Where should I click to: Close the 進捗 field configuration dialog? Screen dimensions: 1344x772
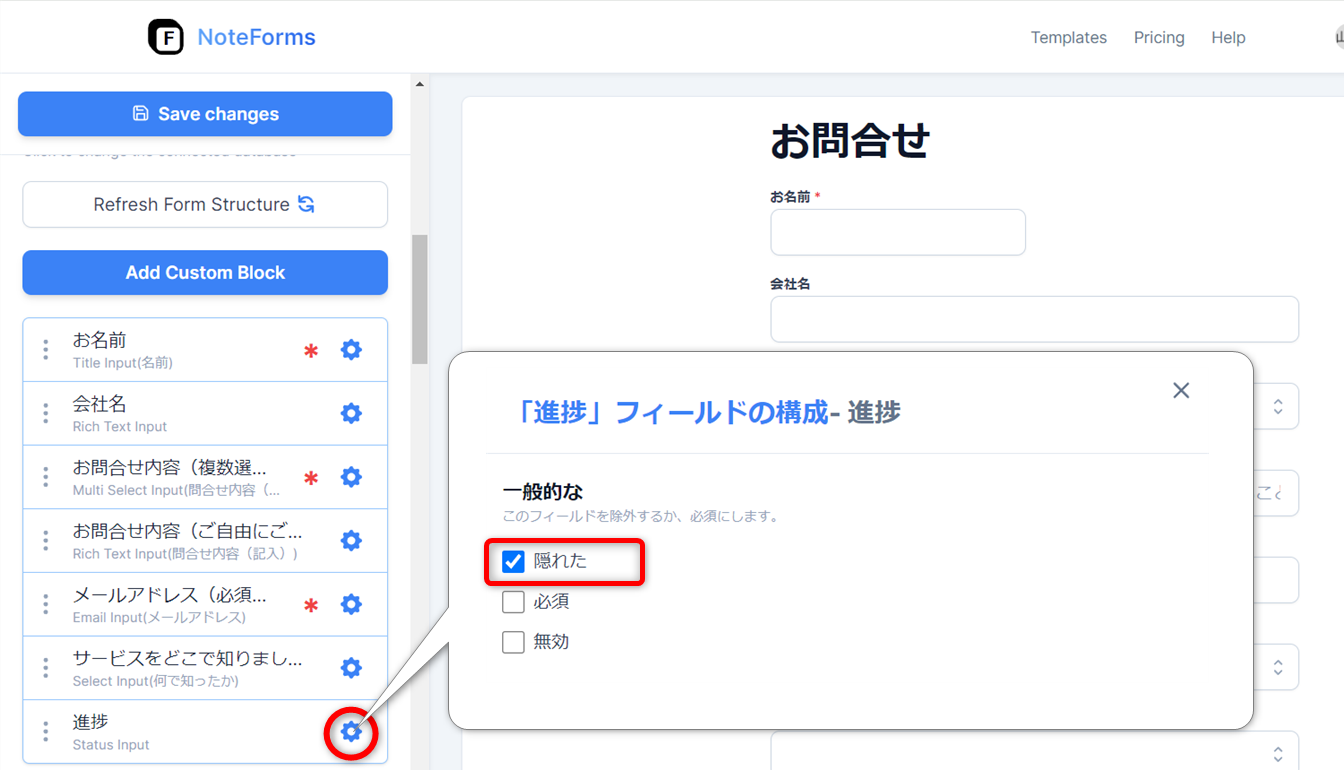pos(1181,390)
